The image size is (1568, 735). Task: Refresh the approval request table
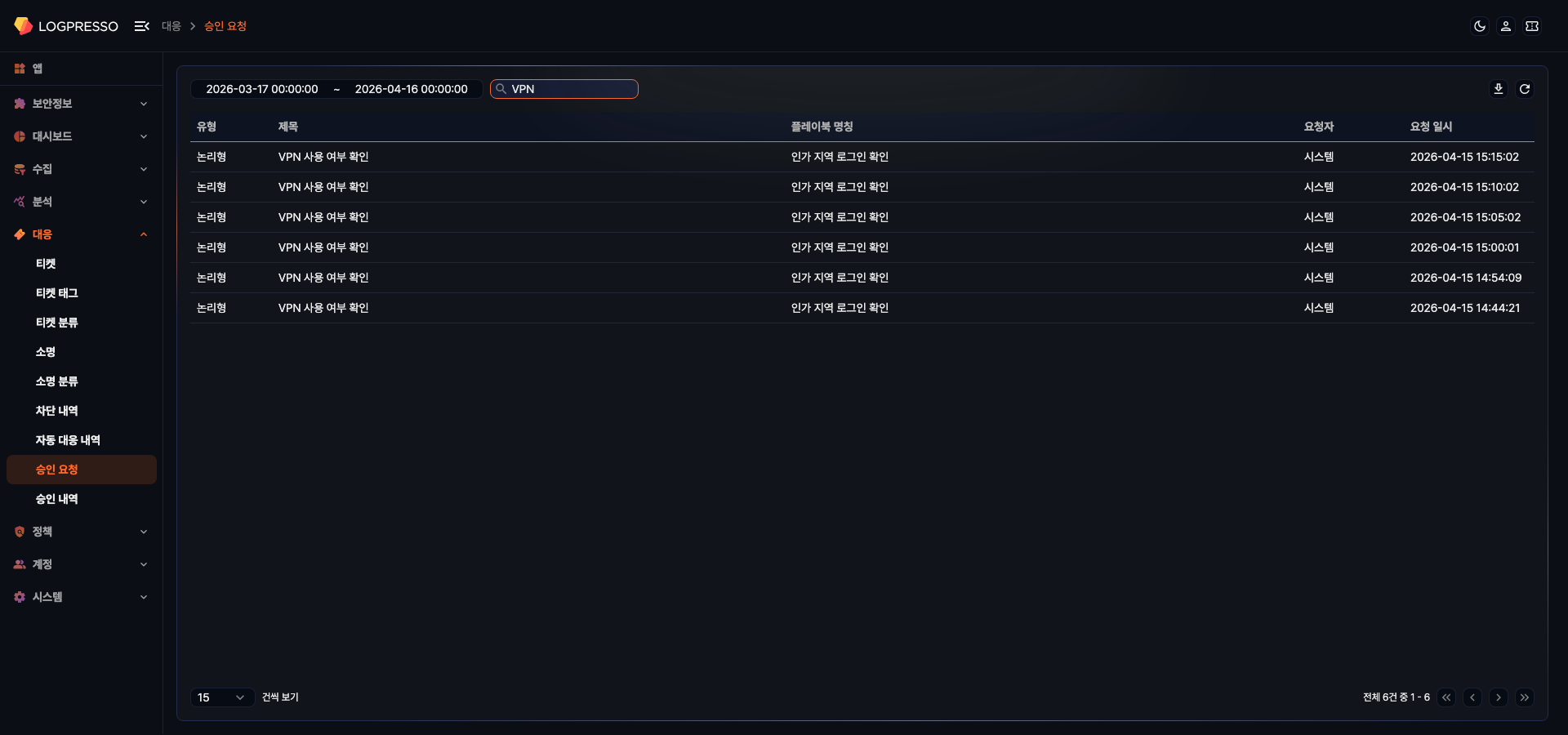point(1524,89)
